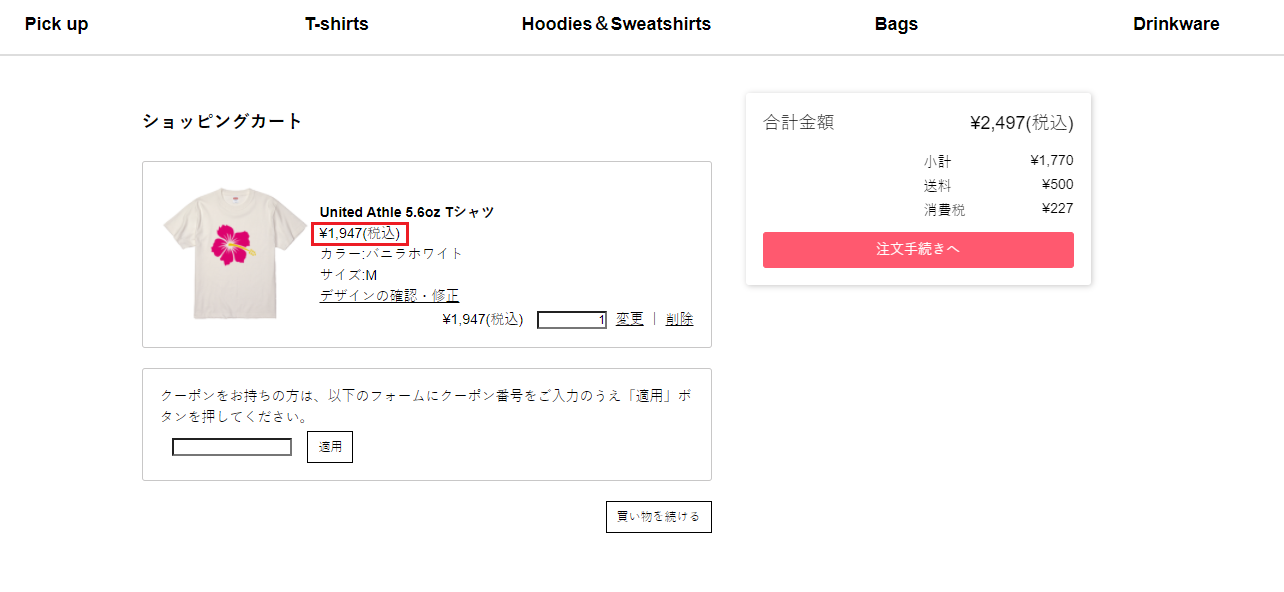This screenshot has width=1284, height=592.
Task: Click the 適用 coupon button
Action: [x=330, y=447]
